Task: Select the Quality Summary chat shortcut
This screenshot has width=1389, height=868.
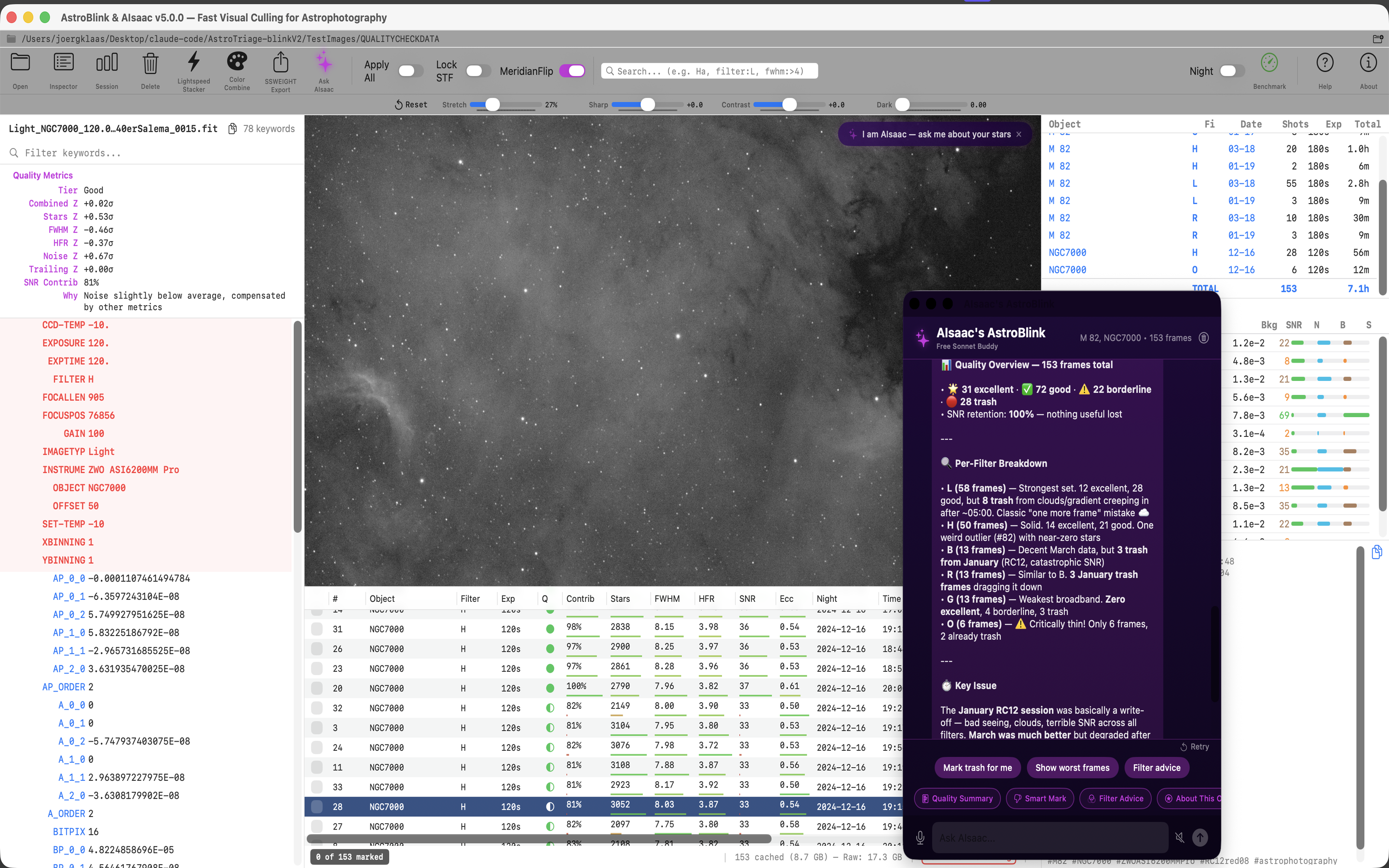Action: (957, 798)
